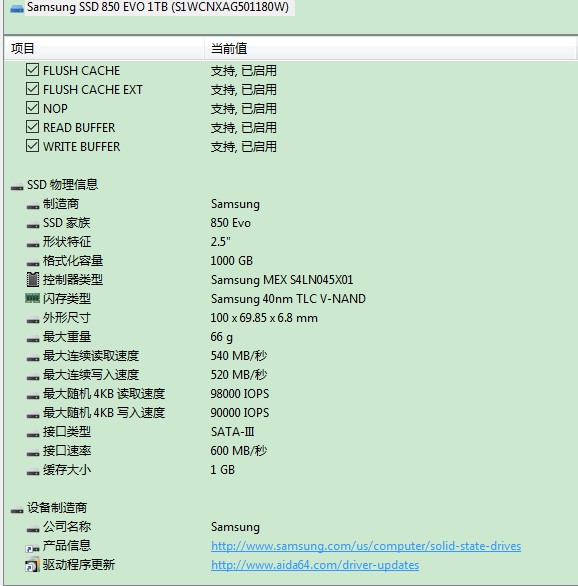Open the aida64.com driver-updates link
Screen dimensions: 578x586
pyautogui.click(x=315, y=565)
